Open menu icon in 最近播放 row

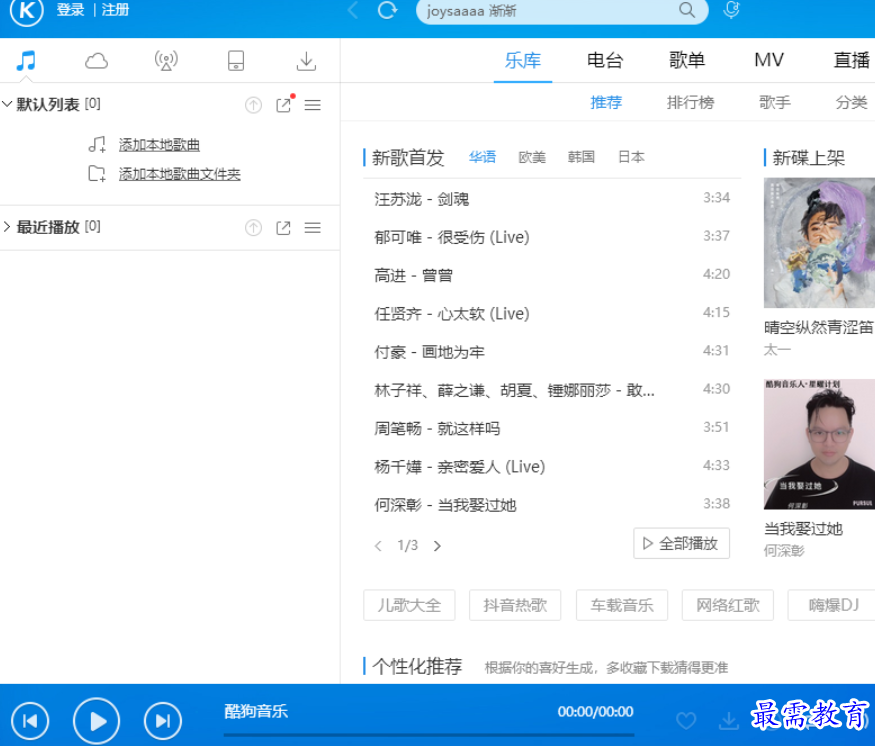(x=312, y=228)
